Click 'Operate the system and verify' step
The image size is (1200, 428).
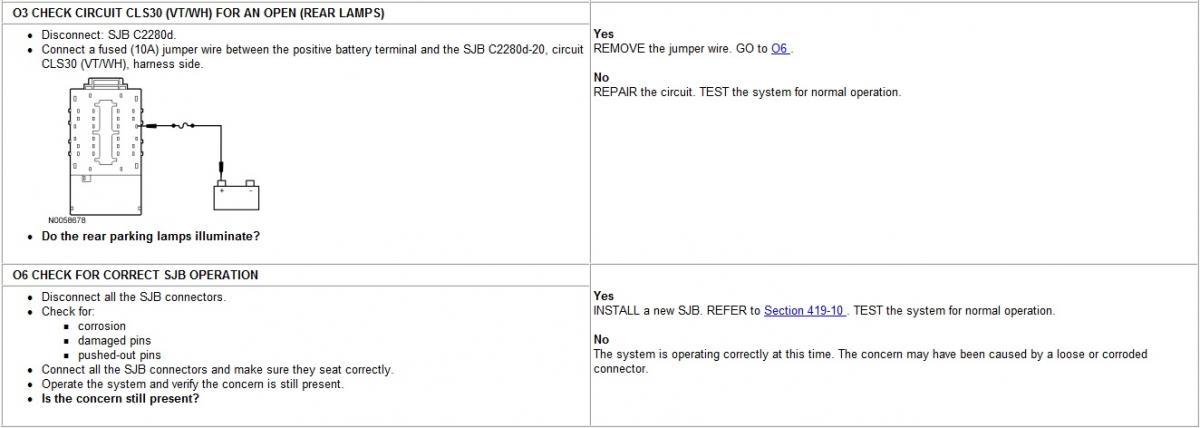coord(192,384)
